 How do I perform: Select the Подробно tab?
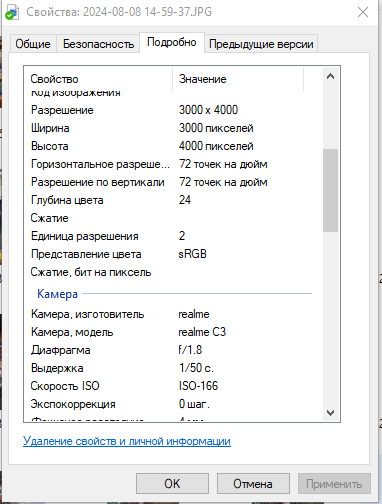[172, 42]
